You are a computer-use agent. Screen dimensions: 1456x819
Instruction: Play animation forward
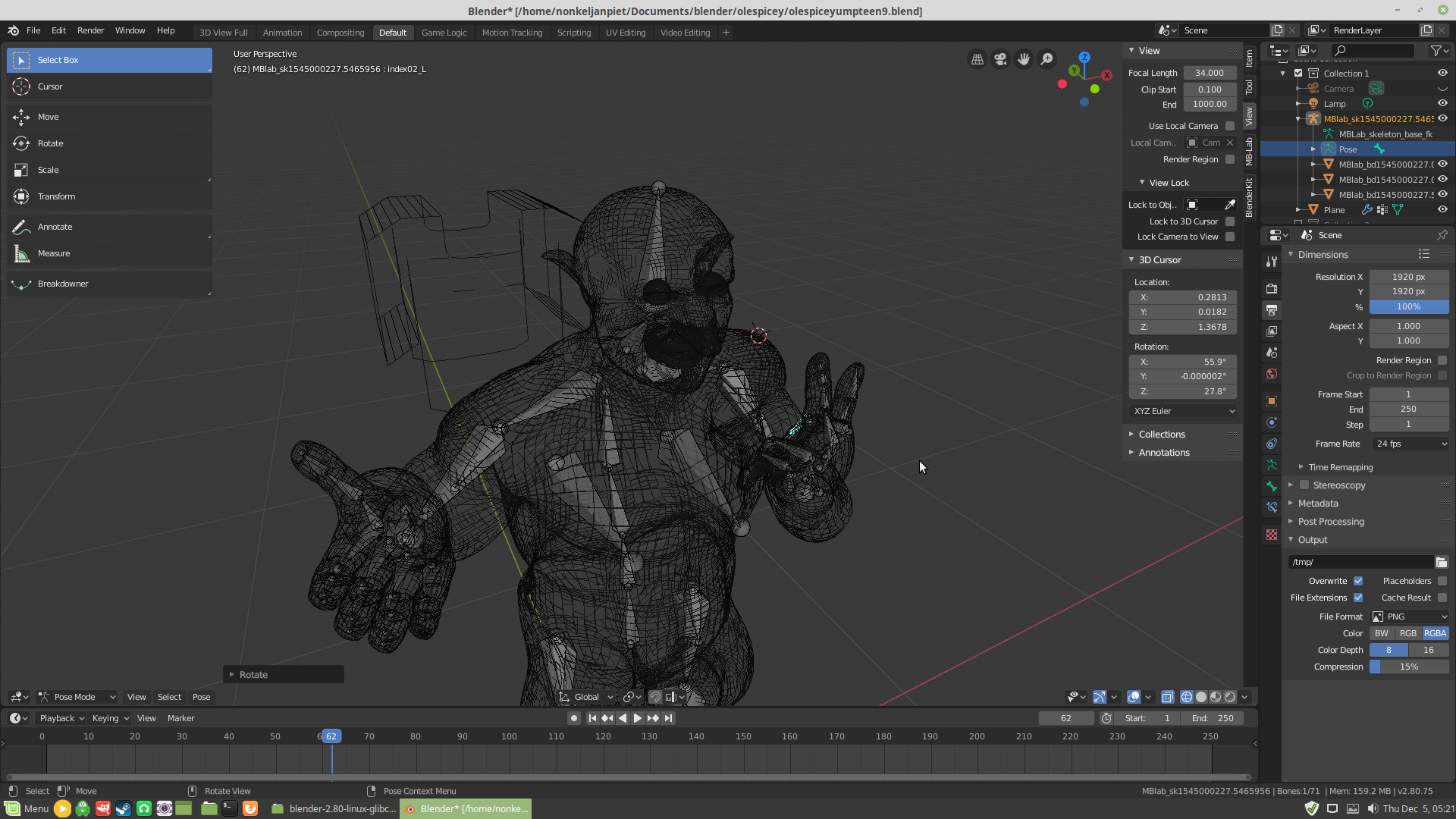click(637, 718)
